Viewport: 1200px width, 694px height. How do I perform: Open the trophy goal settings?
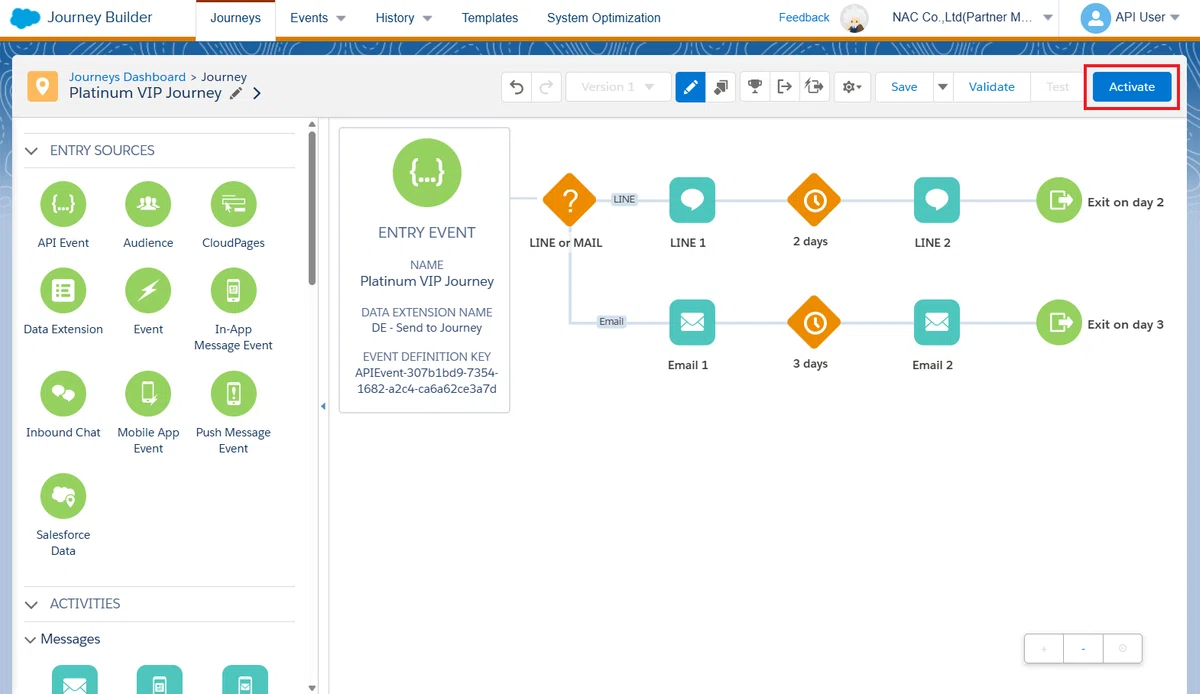click(x=755, y=87)
